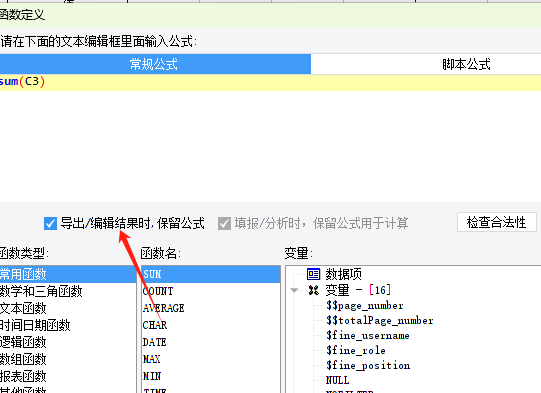Viewport: 541px width, 393px height.
Task: Choose COUNT in the function name list
Action: (211, 291)
